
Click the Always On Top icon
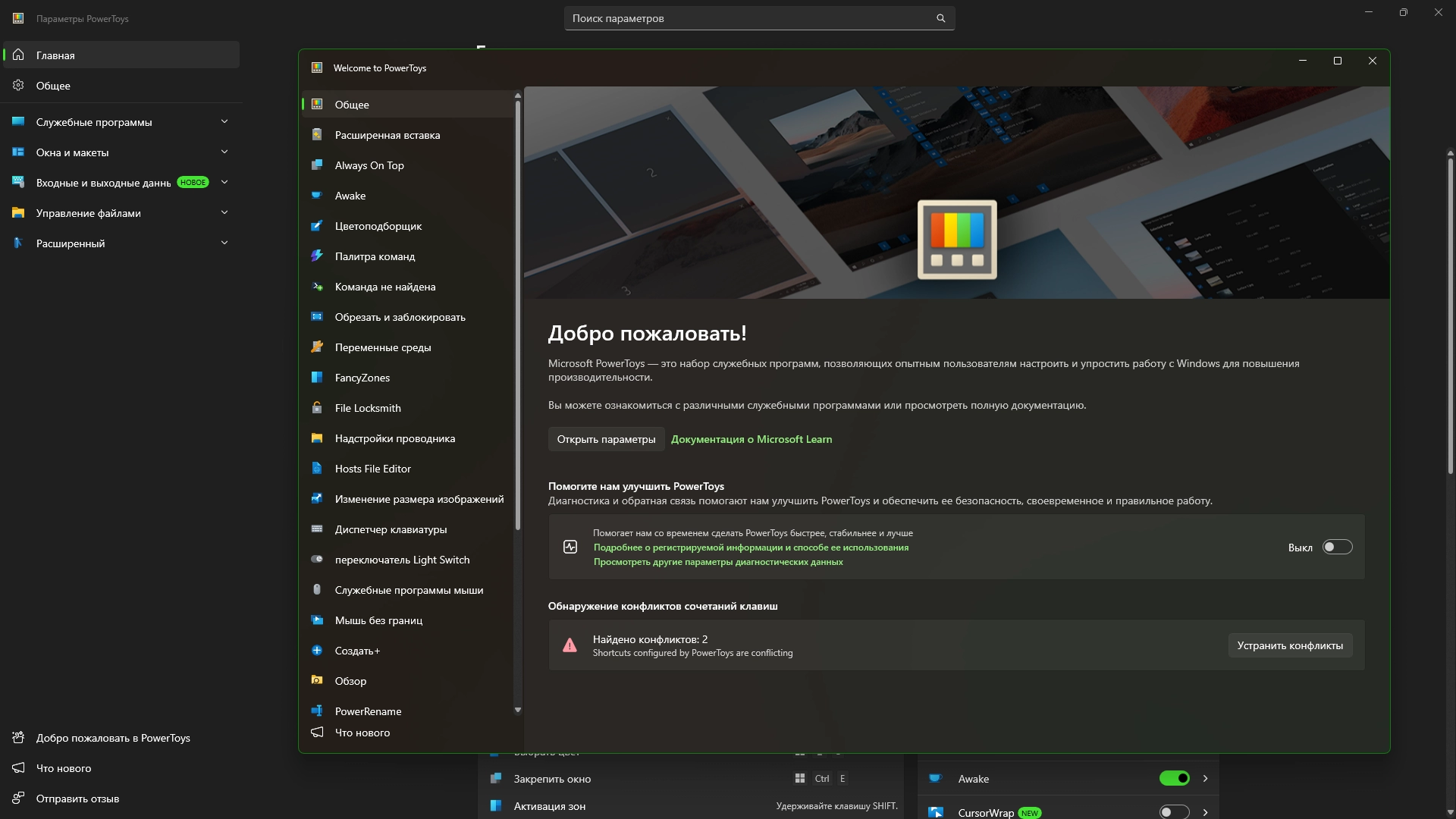pos(317,165)
